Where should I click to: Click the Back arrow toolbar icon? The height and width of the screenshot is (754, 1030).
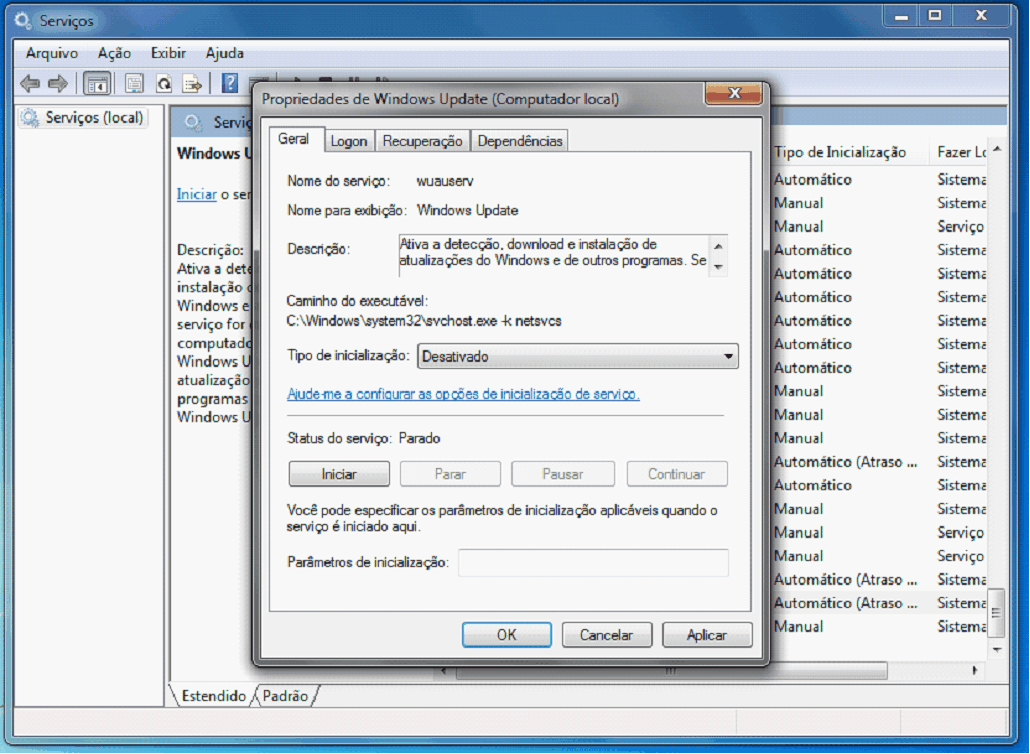pyautogui.click(x=30, y=84)
